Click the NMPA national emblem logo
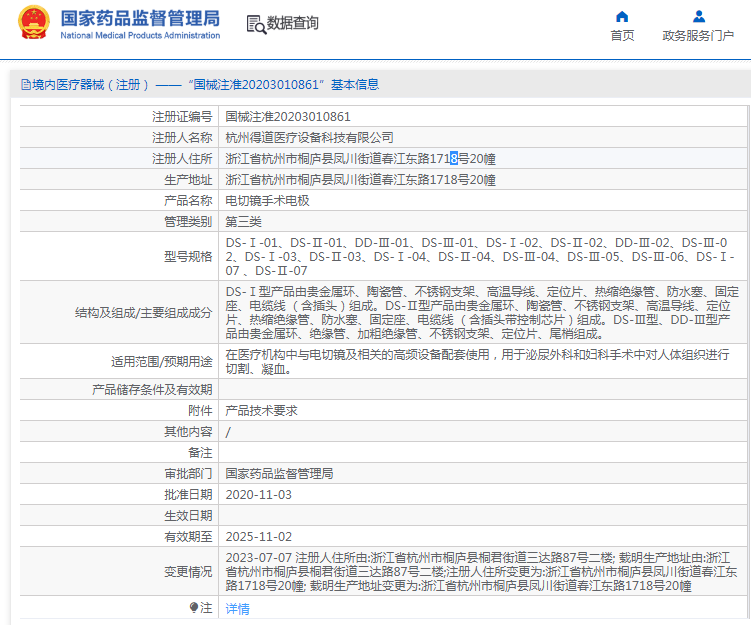751x625 pixels. point(34,22)
